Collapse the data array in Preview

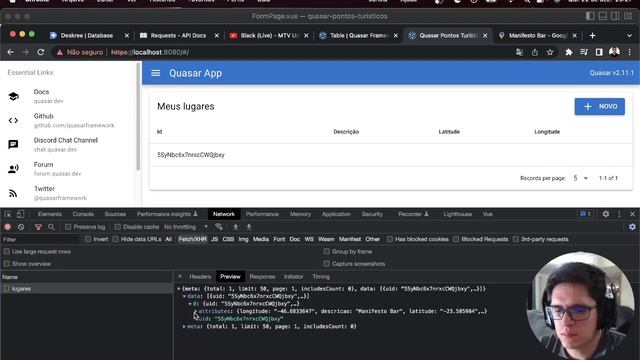tap(184, 296)
